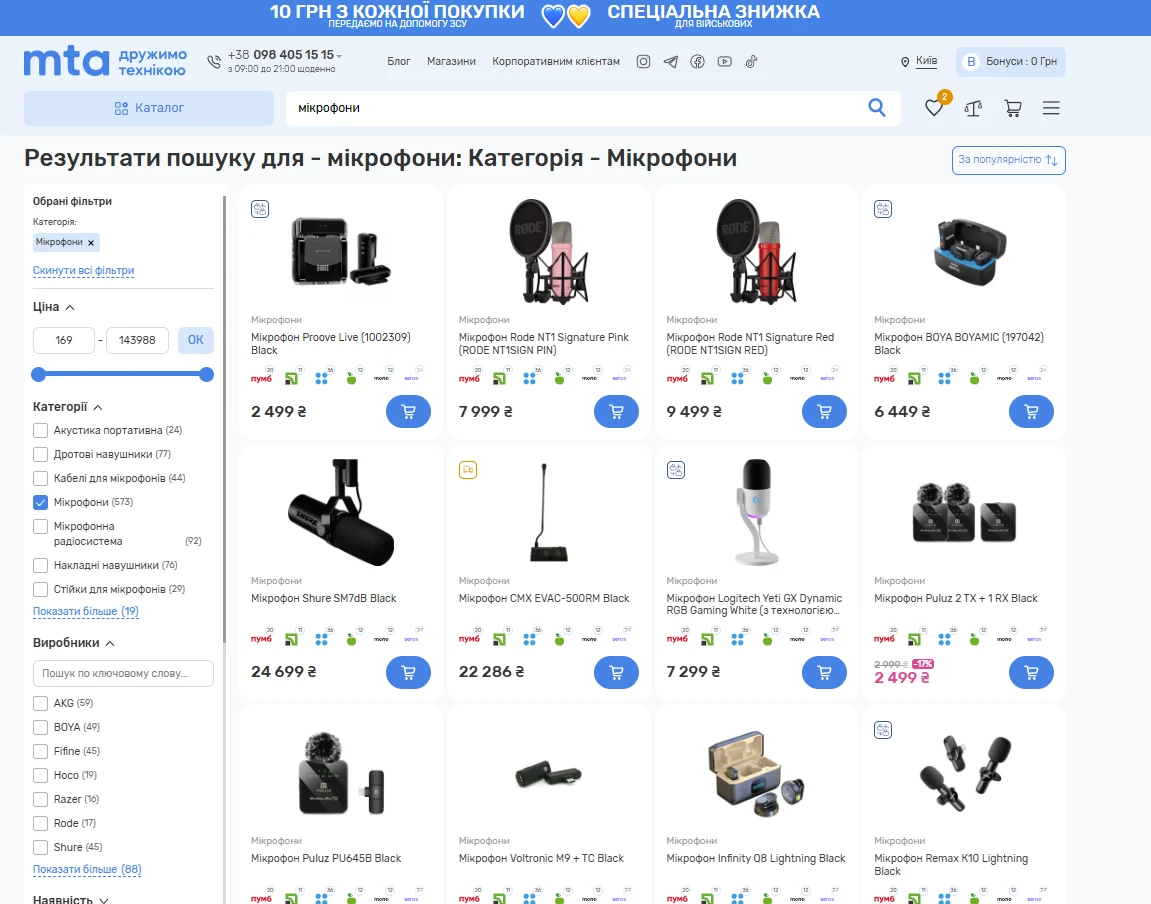Open the wishlist heart icon

[934, 108]
